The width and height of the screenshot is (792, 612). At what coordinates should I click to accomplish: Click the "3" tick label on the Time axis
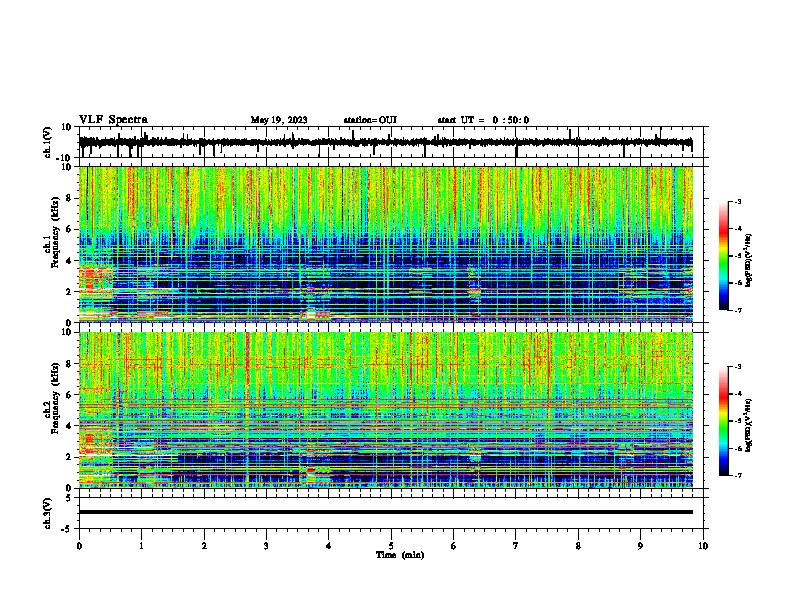pos(266,546)
